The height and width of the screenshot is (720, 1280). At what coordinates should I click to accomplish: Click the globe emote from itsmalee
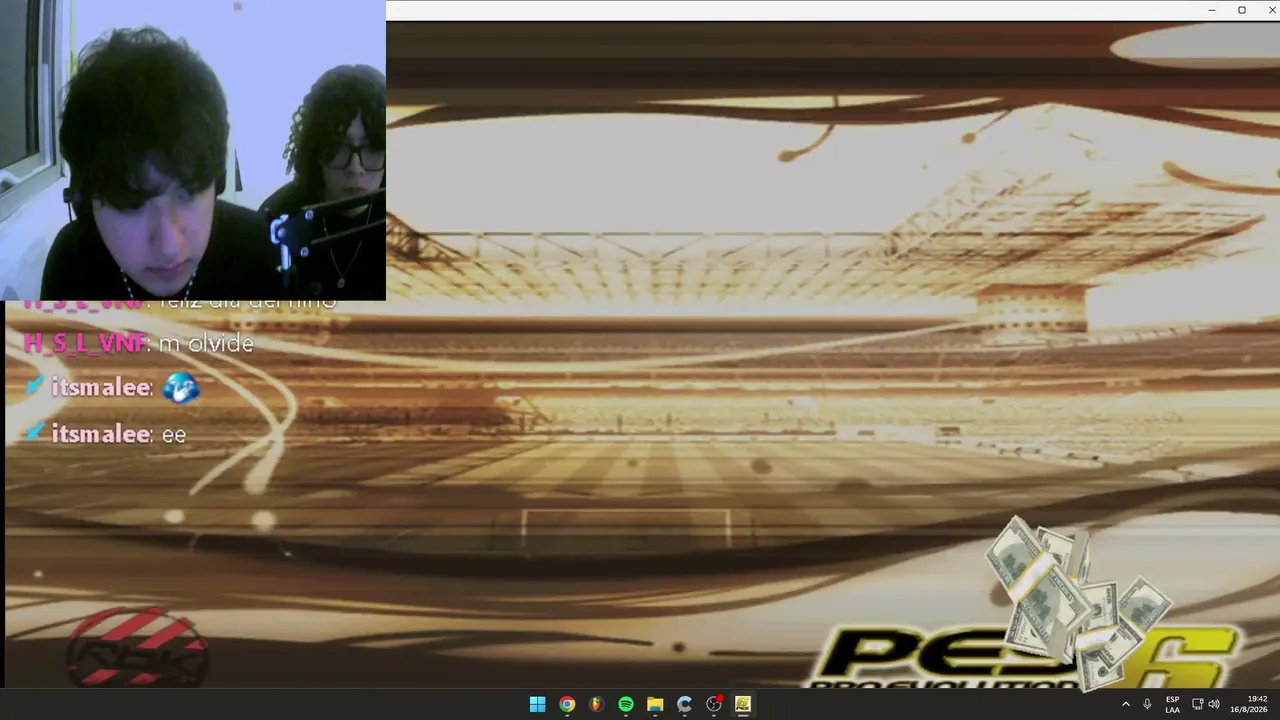coord(181,388)
